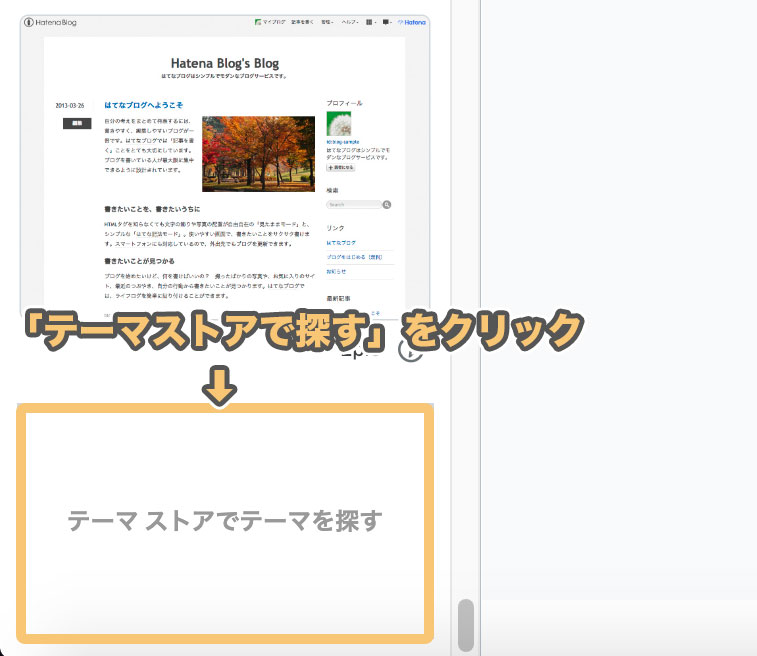Open the notifications speech-bubble icon
757x656 pixels.
[387, 21]
